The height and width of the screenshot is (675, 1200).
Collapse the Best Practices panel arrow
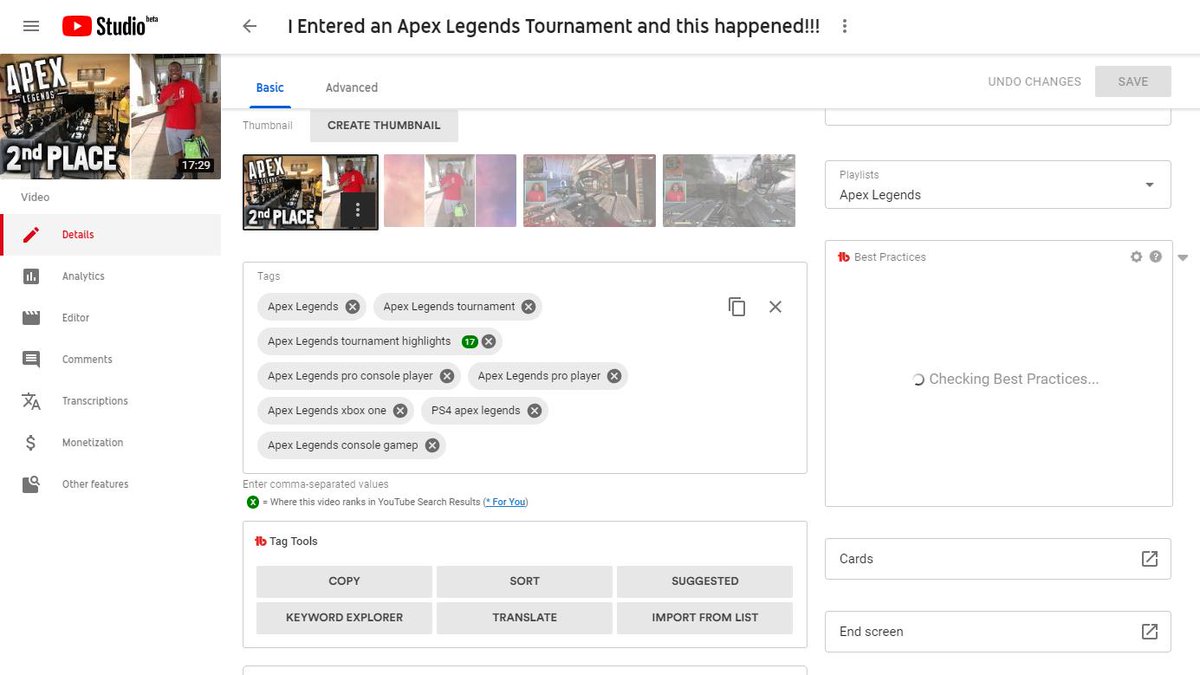1183,258
